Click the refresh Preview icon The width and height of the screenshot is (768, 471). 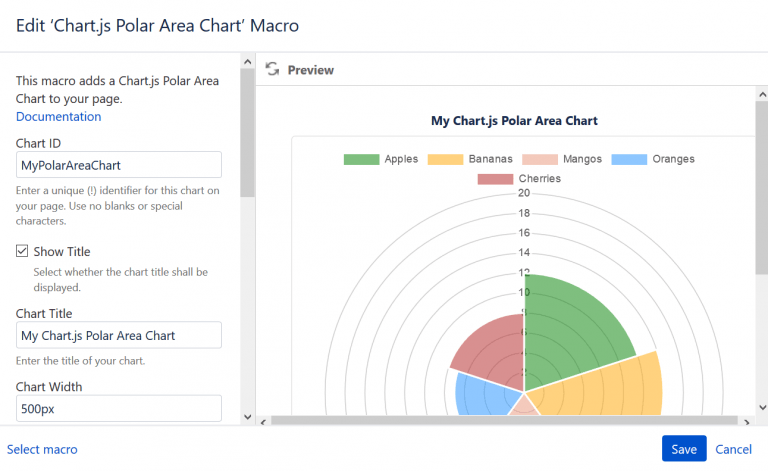[x=272, y=70]
